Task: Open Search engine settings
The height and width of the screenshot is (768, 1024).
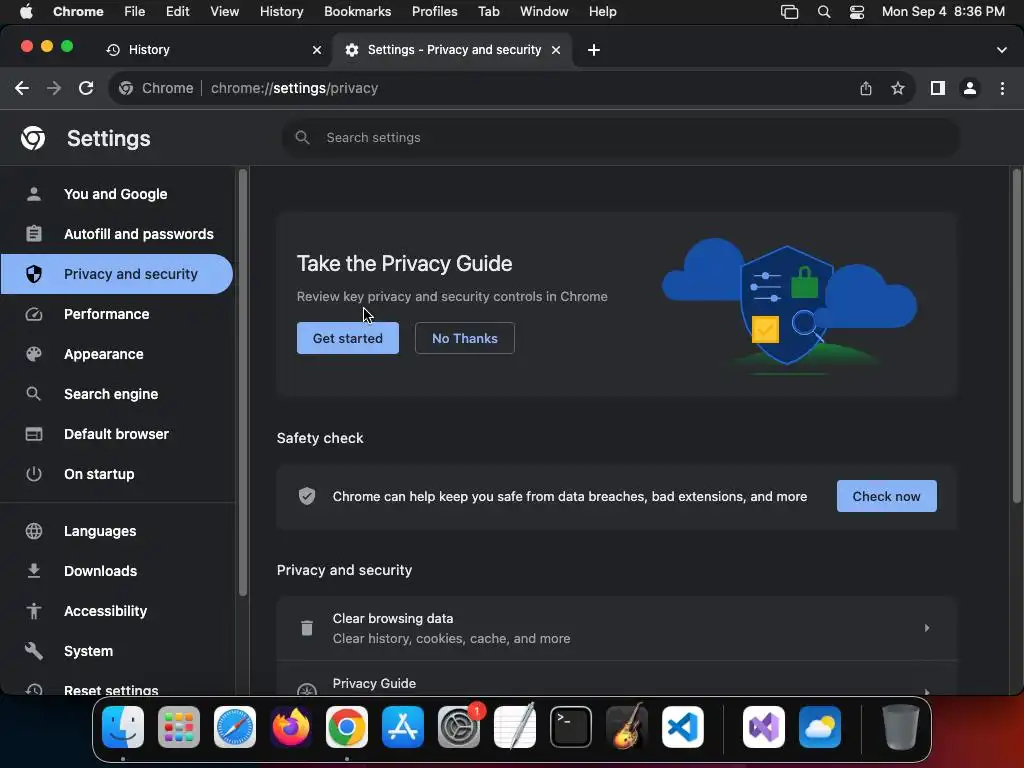Action: click(x=116, y=394)
